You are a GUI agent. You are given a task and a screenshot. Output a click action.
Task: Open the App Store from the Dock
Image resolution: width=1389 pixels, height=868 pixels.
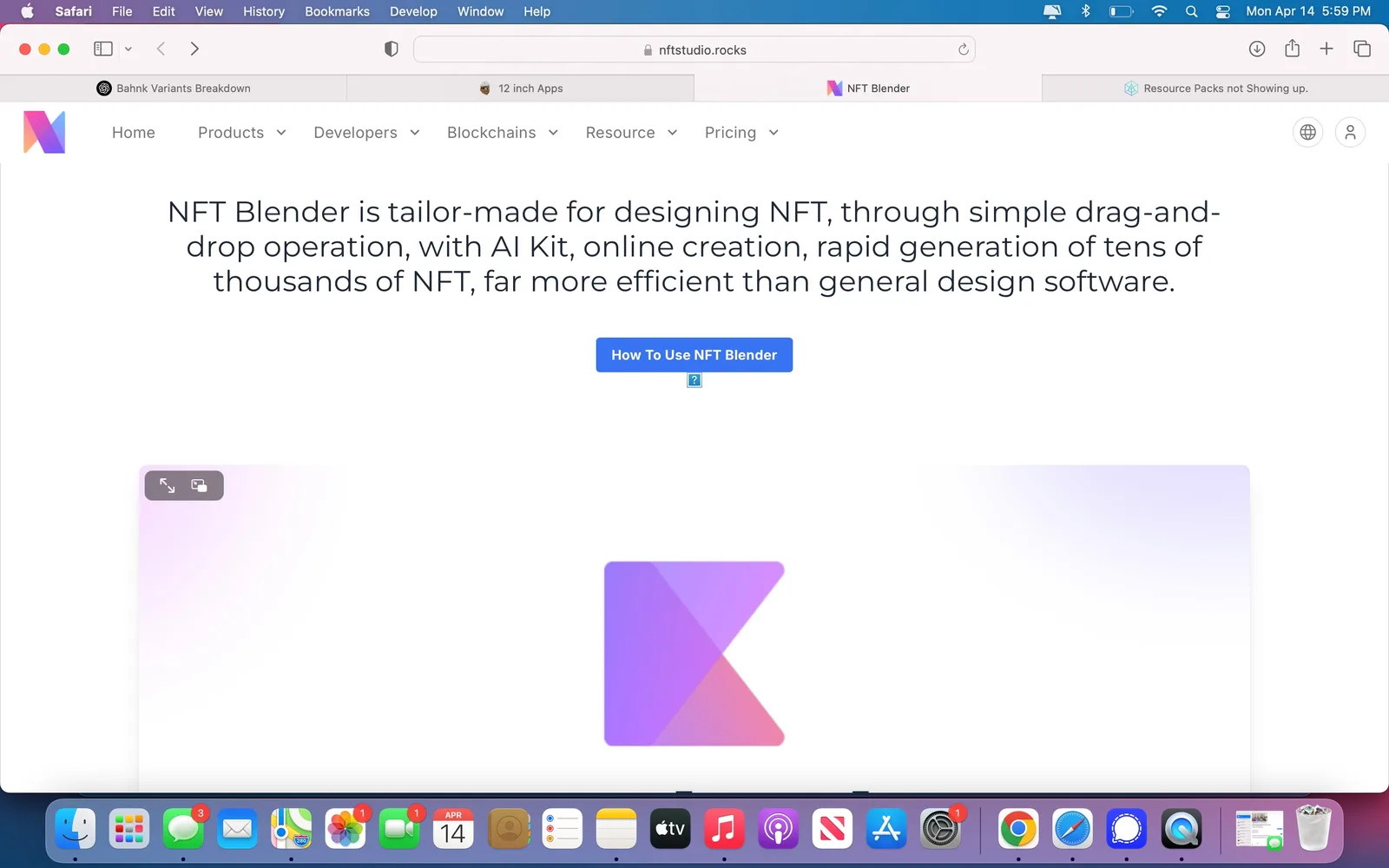(x=886, y=829)
